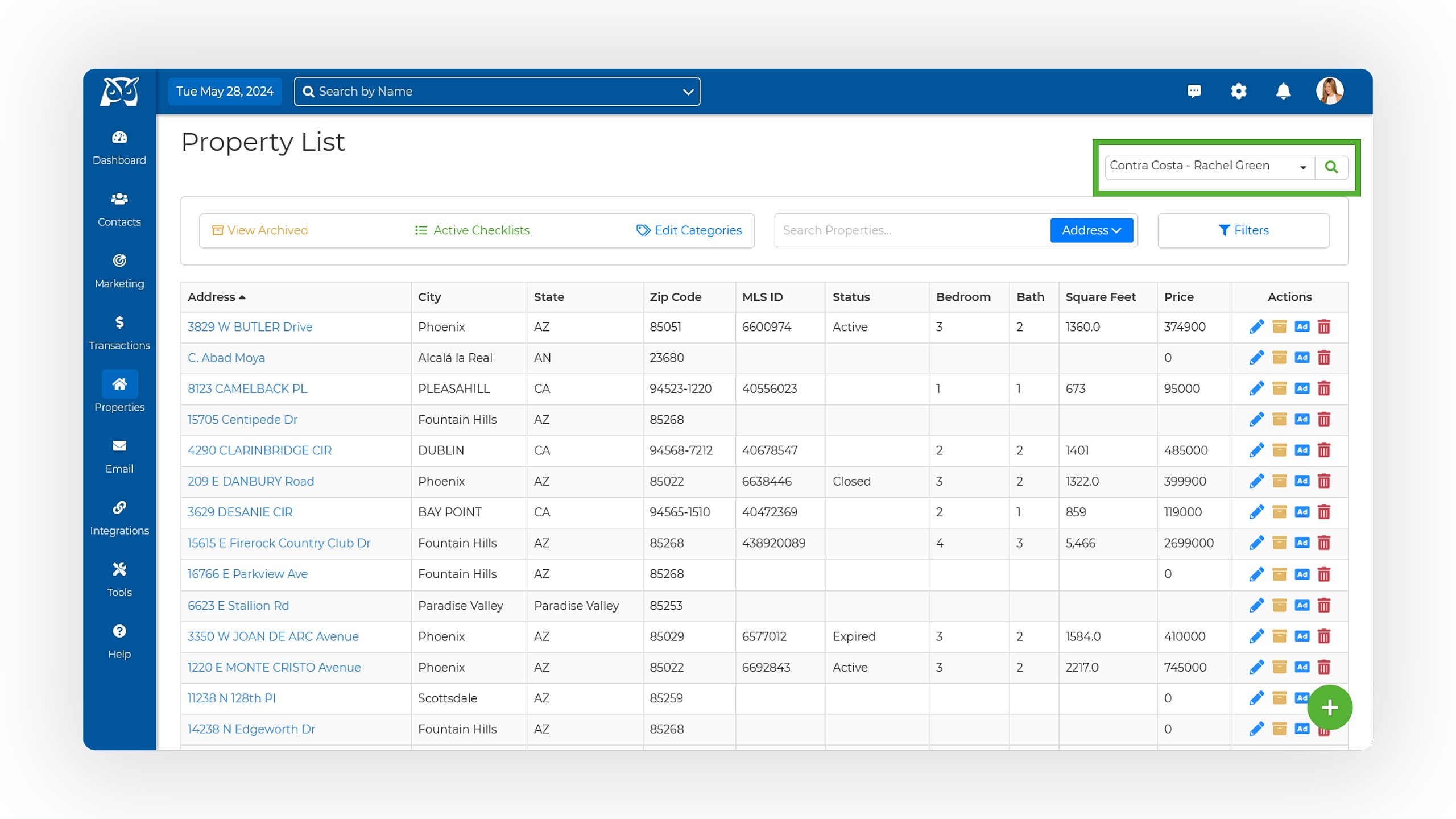The height and width of the screenshot is (819, 1456).
Task: Open the Tools section
Action: click(119, 580)
